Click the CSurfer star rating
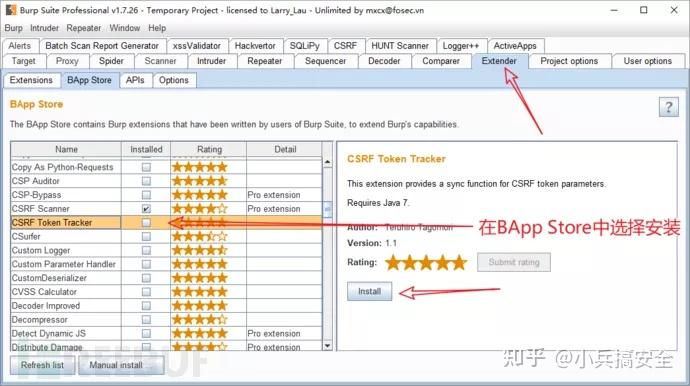 200,236
